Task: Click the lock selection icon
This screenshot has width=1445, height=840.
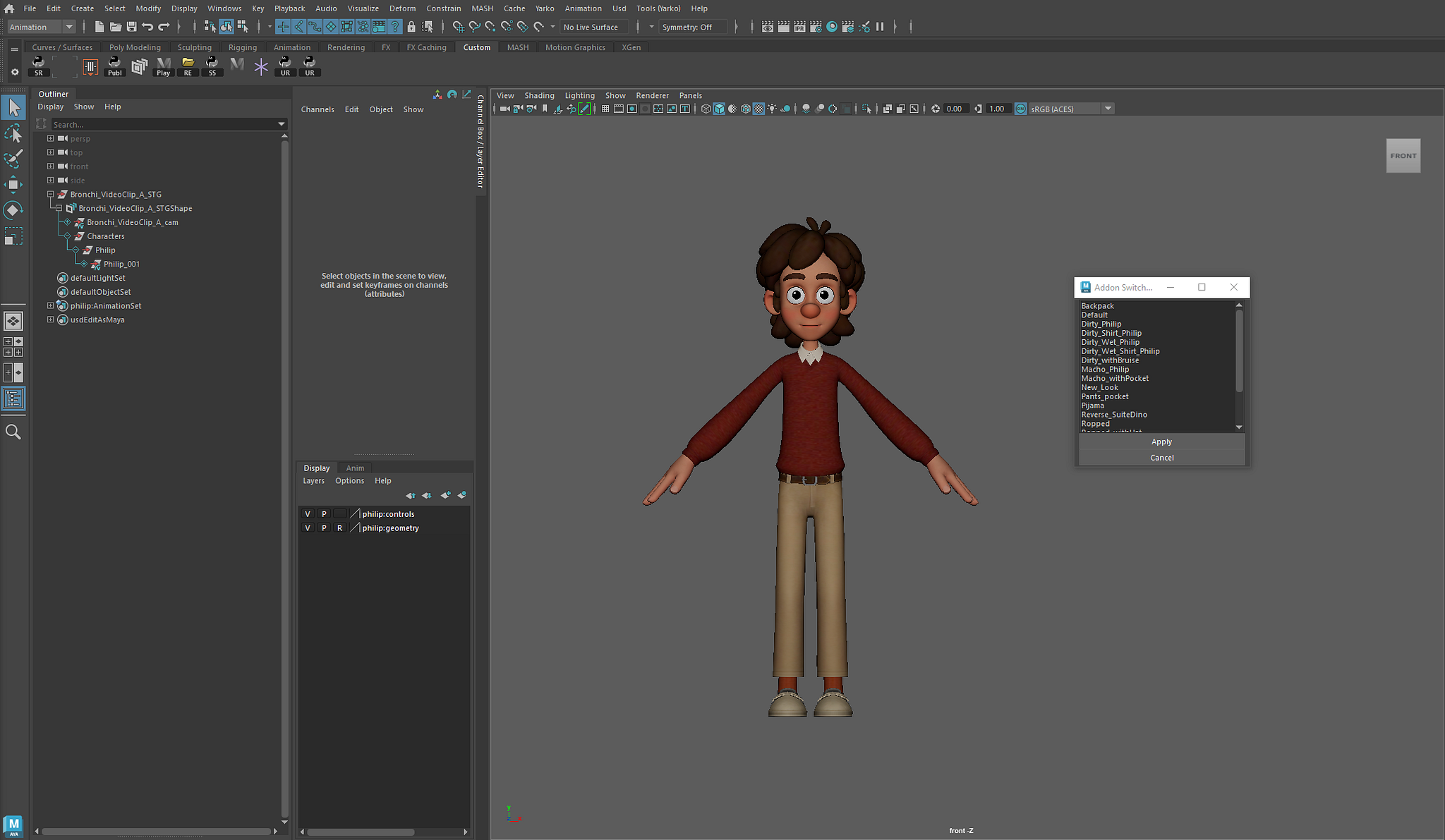Action: point(411,27)
